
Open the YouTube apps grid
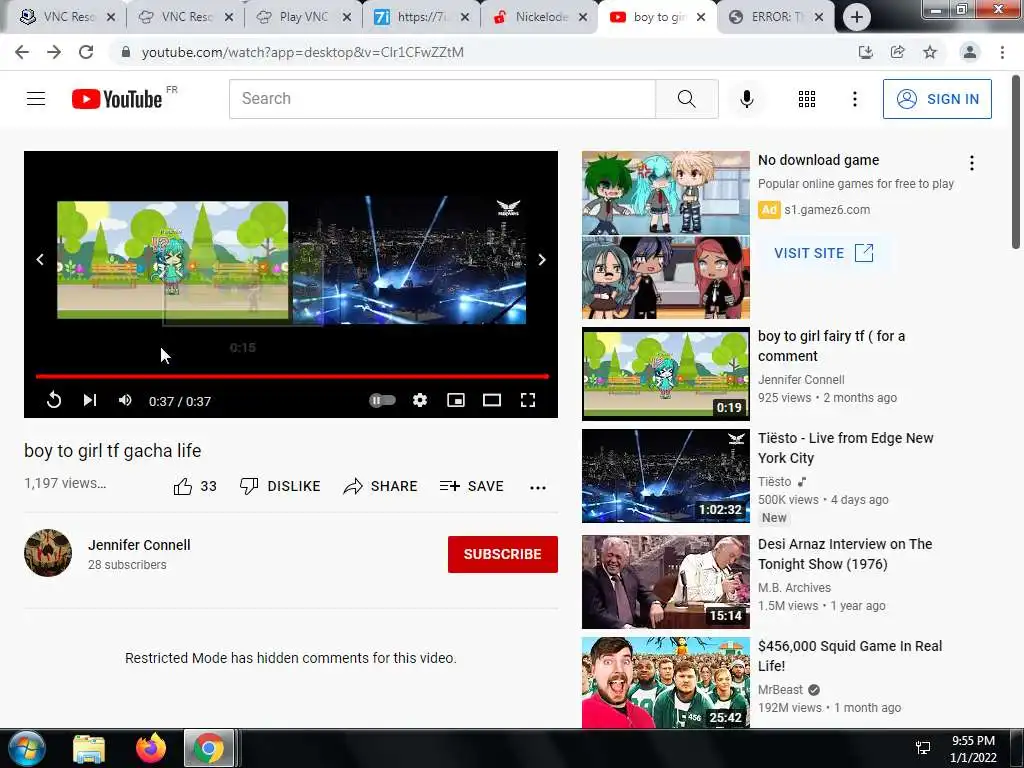click(x=807, y=99)
